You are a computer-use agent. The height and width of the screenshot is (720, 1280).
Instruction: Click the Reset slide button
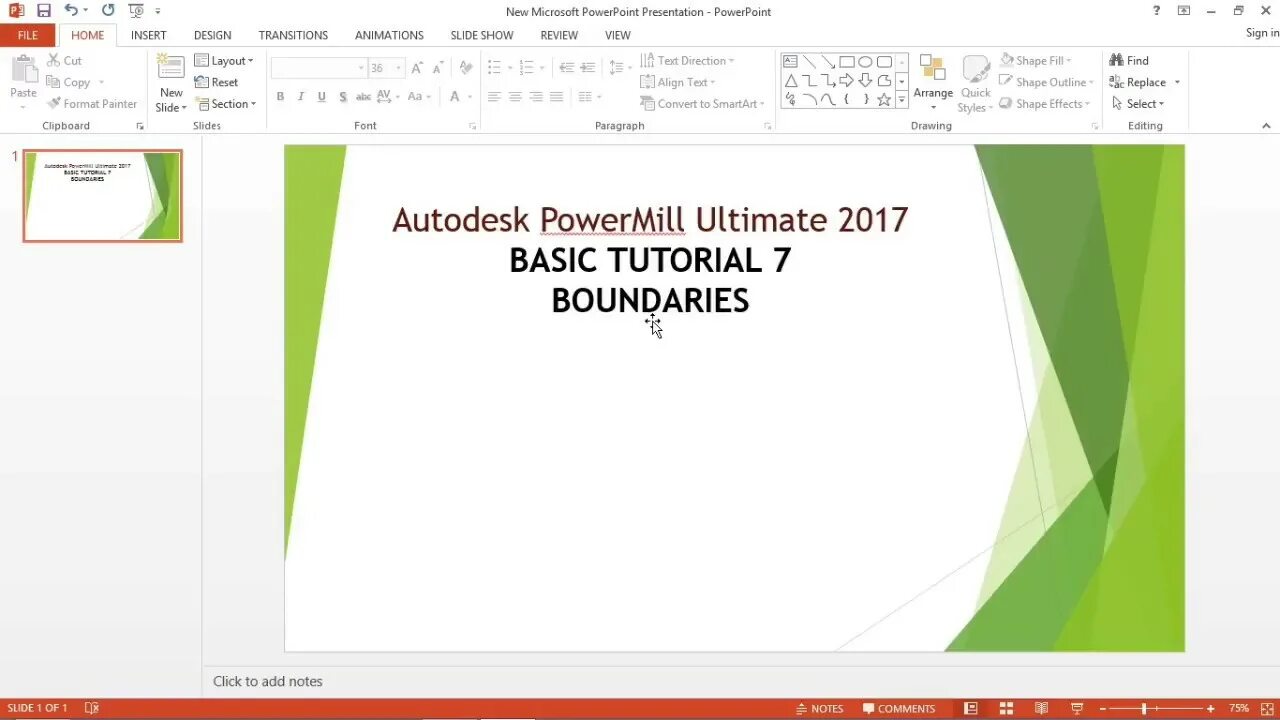[216, 82]
